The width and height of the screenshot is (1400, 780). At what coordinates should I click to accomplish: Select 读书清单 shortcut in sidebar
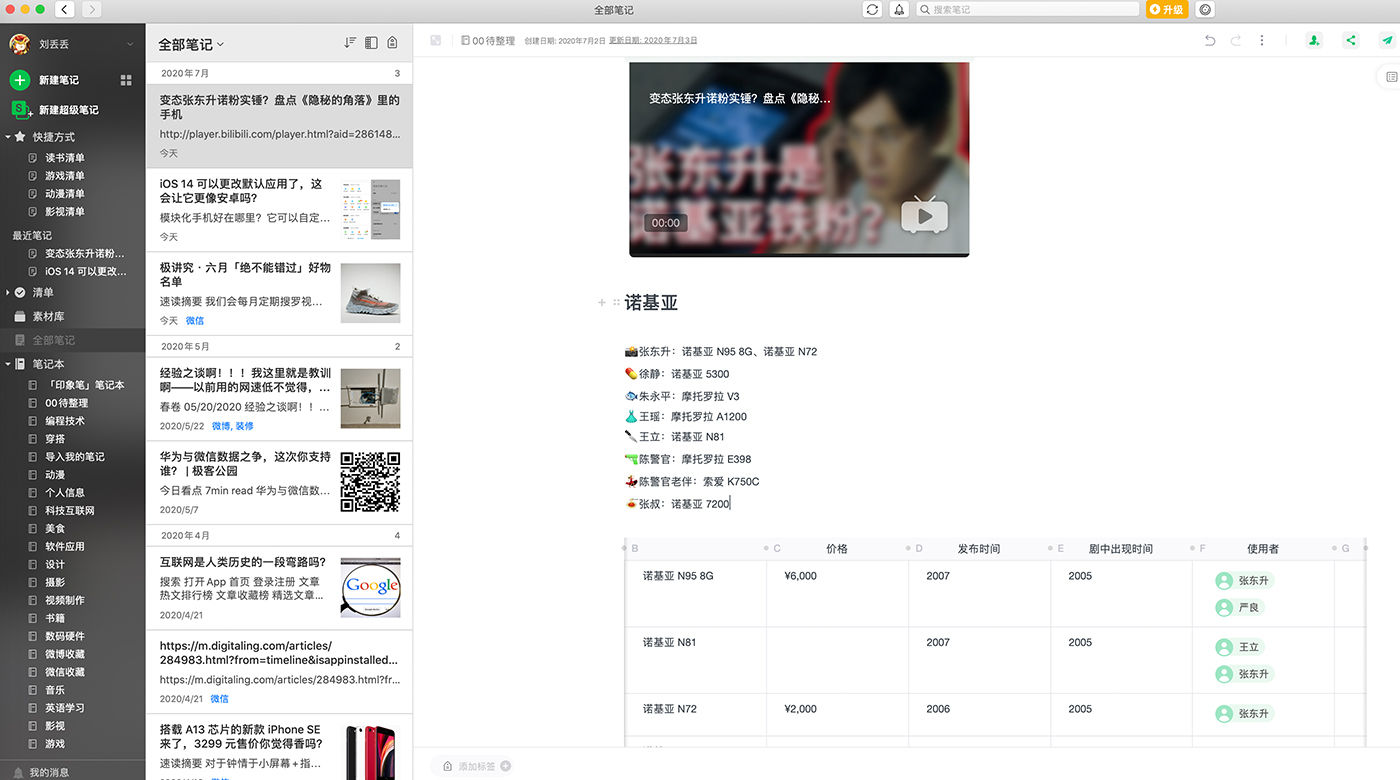pos(65,158)
